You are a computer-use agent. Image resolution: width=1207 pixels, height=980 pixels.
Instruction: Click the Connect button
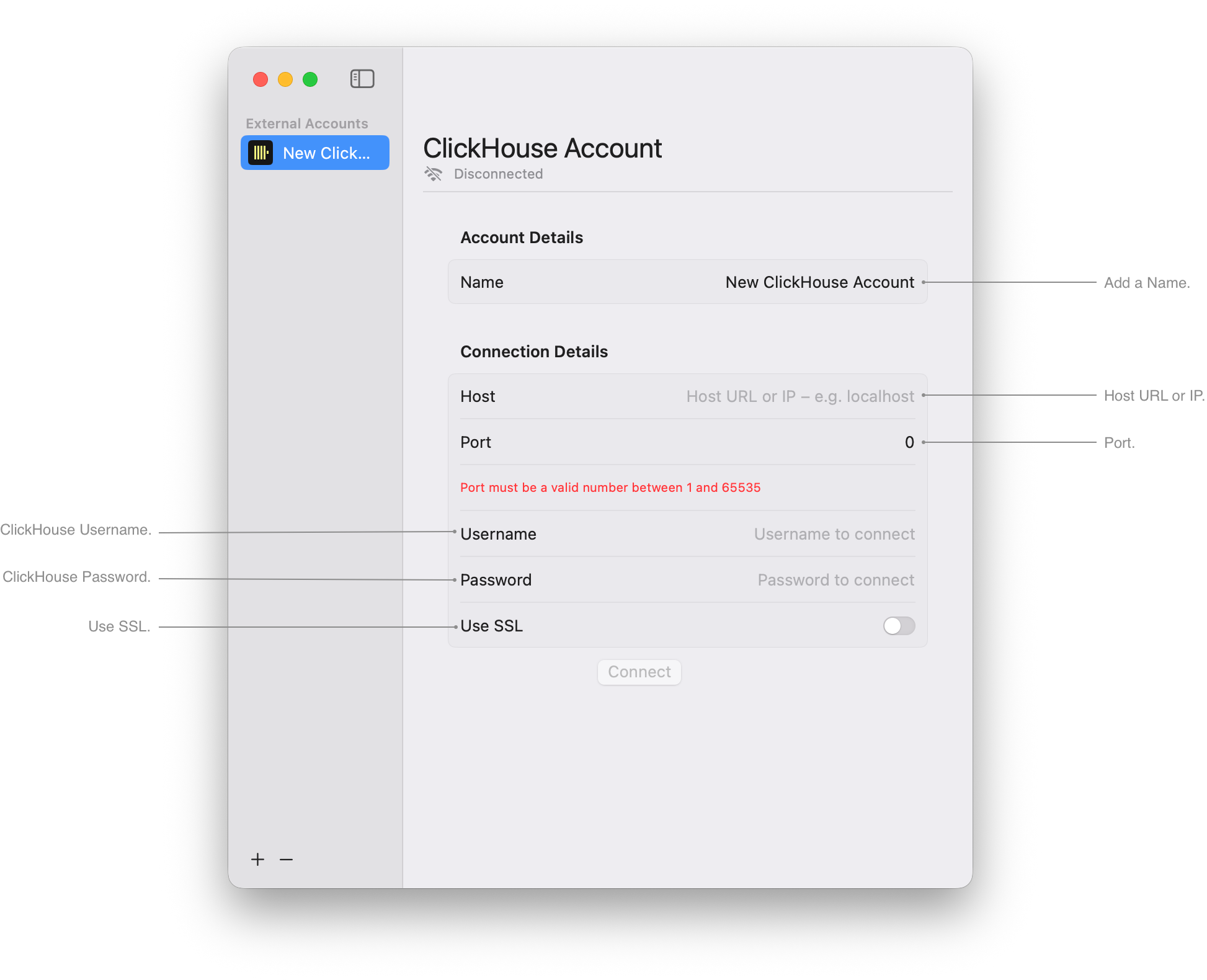pyautogui.click(x=639, y=672)
